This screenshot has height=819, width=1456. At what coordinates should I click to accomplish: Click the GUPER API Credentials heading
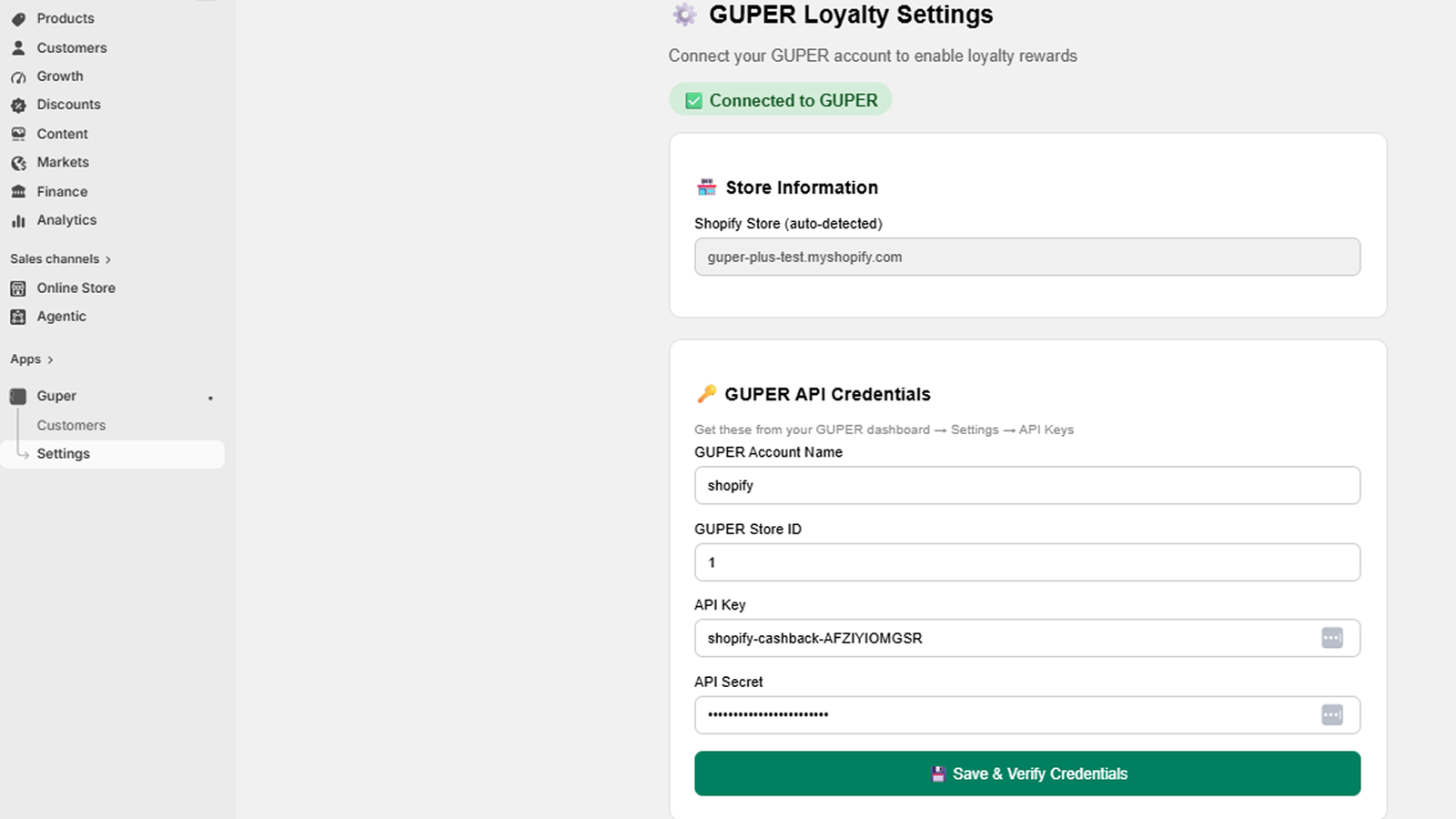827,394
